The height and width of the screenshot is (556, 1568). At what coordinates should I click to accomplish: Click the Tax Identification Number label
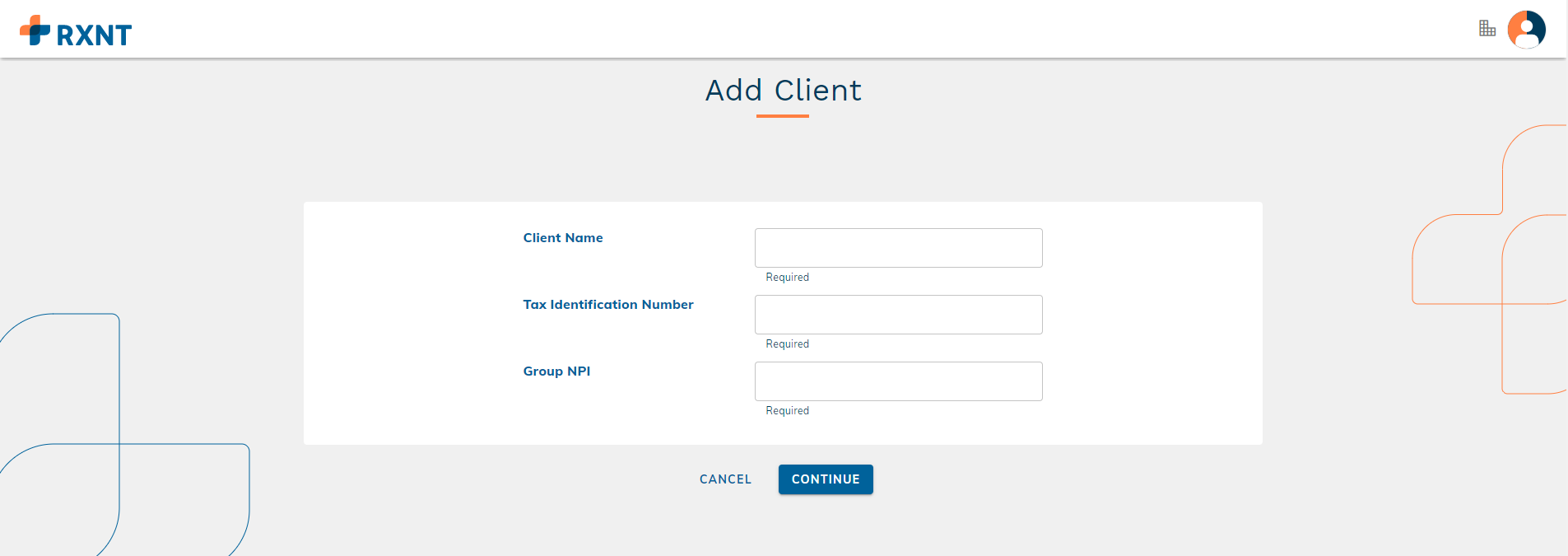[608, 305]
